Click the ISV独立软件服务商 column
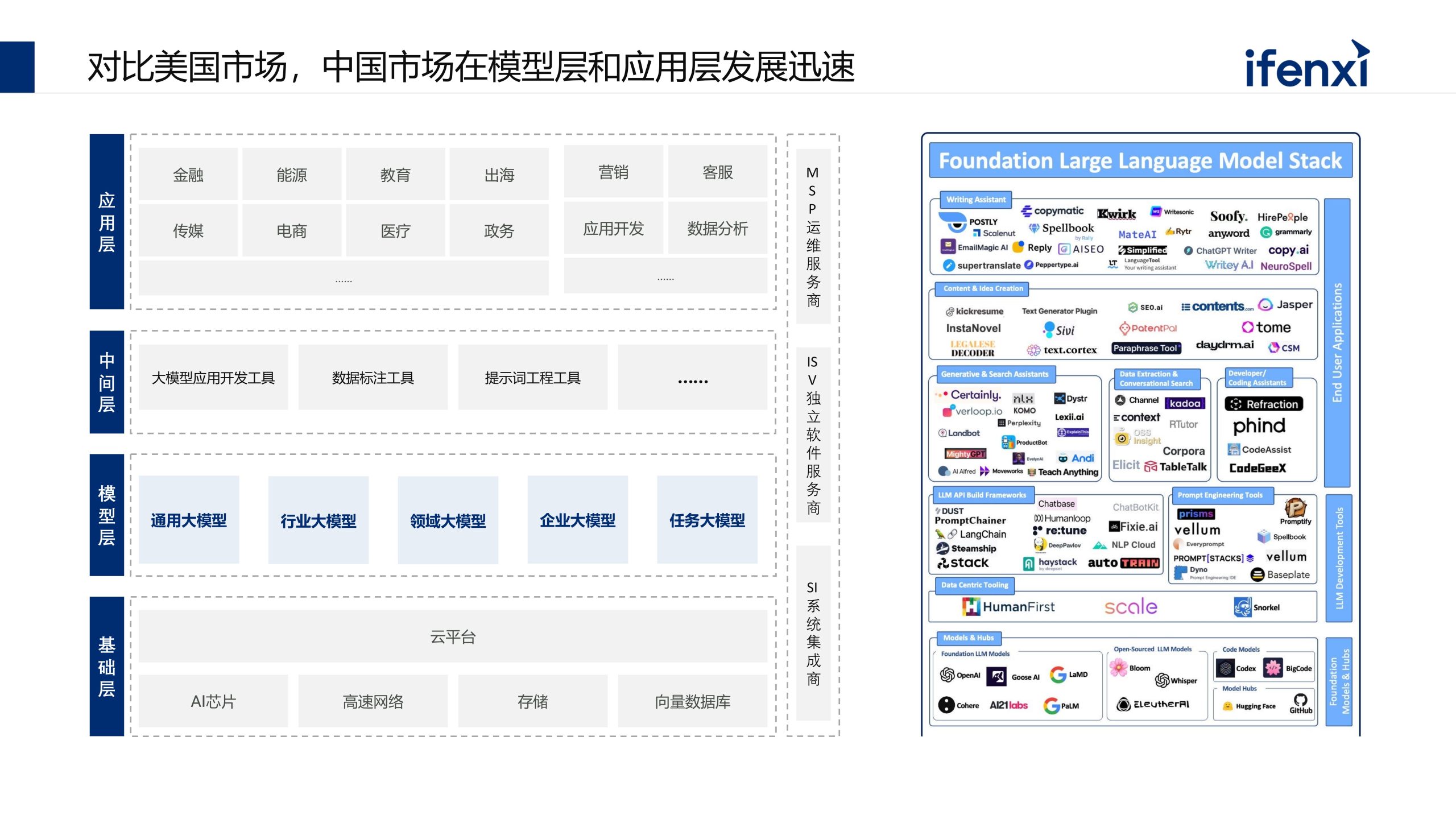This screenshot has height=819, width=1456. tap(813, 435)
